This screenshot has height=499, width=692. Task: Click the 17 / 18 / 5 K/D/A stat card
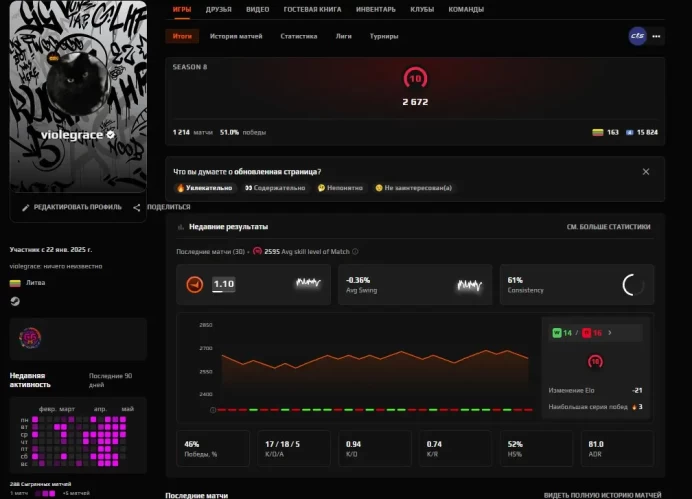(294, 449)
